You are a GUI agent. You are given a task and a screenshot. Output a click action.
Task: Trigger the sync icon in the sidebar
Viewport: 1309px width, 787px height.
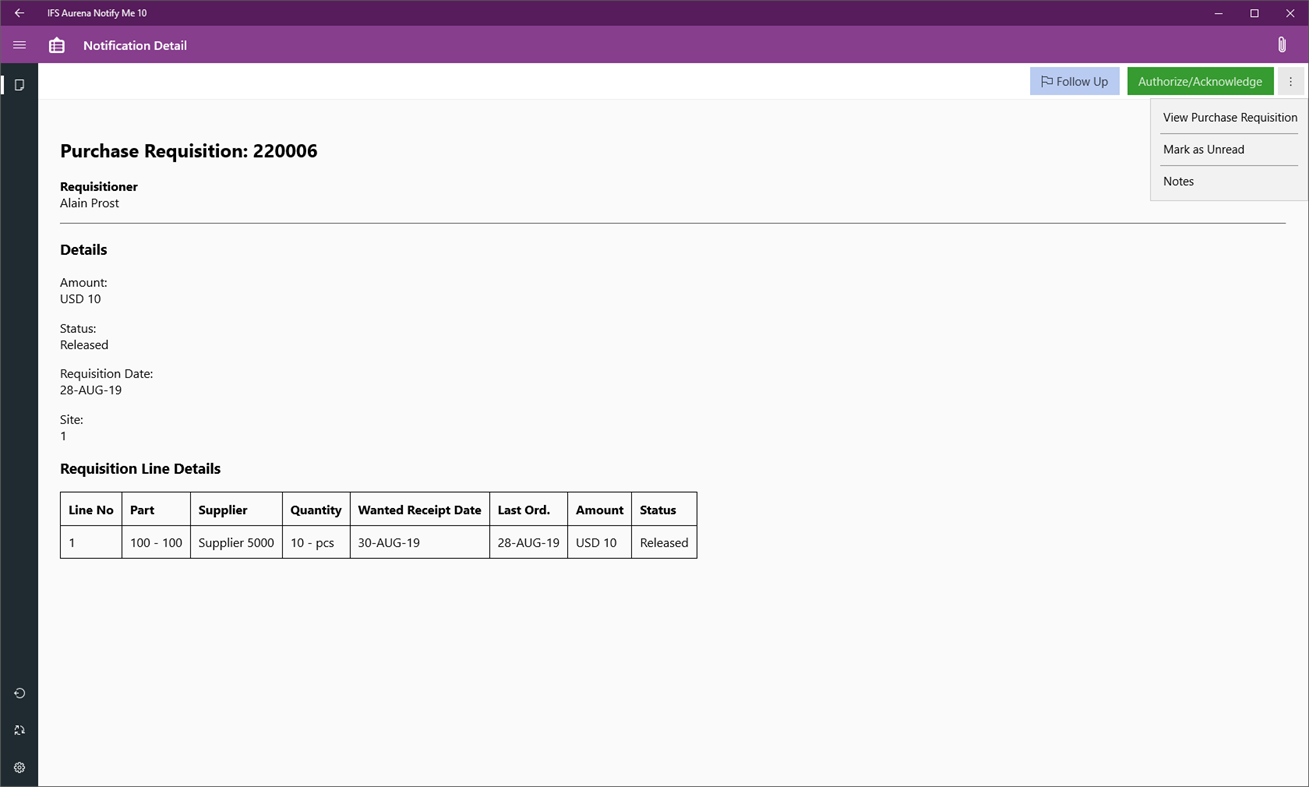coord(19,730)
